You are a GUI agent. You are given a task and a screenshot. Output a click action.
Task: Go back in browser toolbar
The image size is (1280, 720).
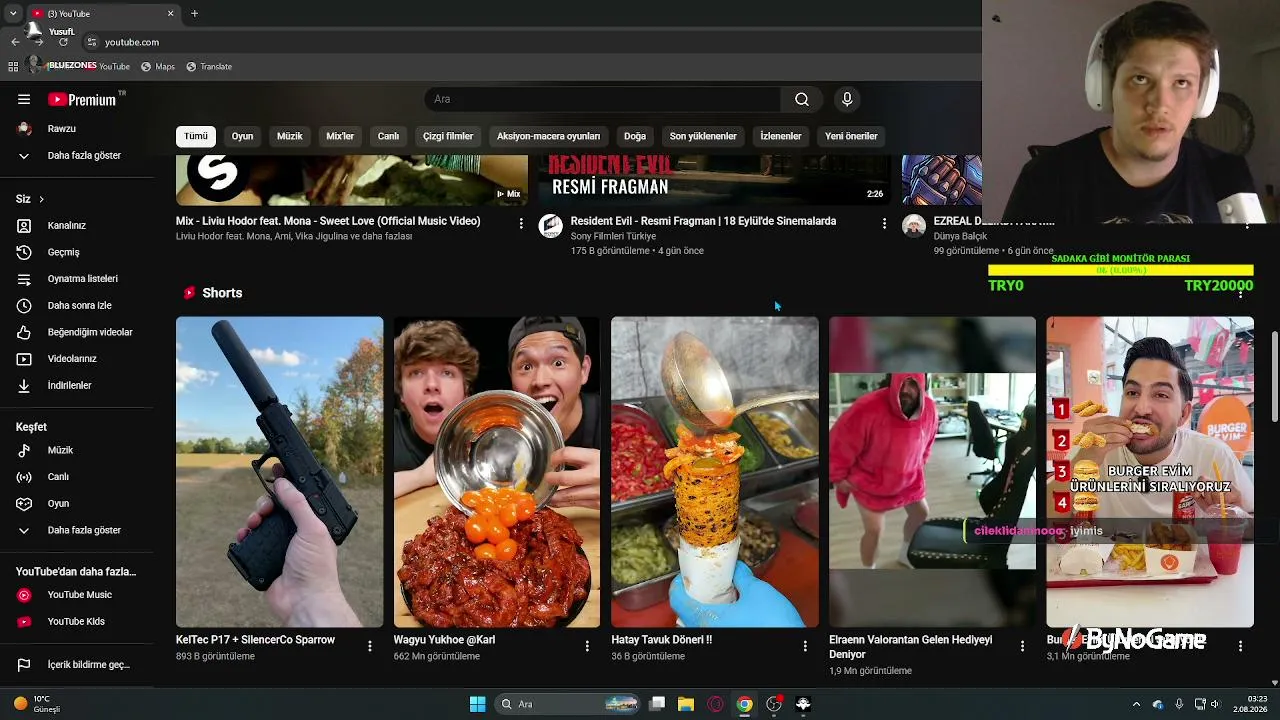[15, 42]
